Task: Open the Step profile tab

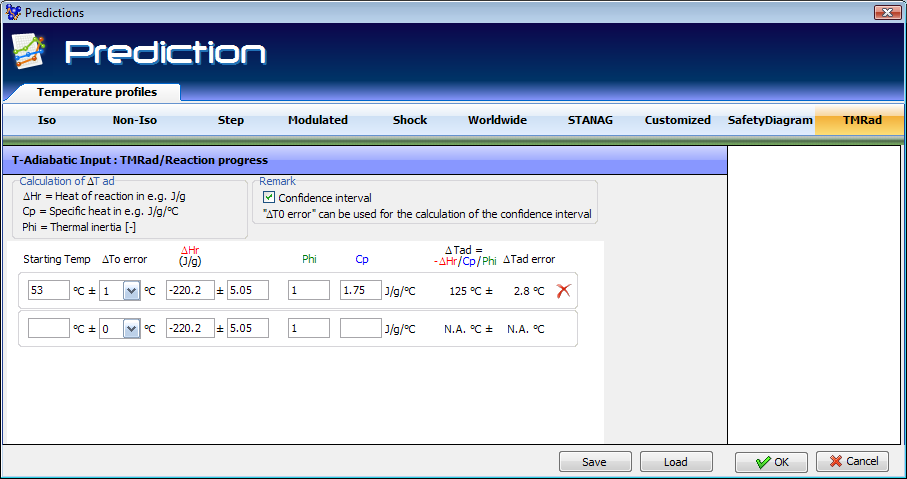Action: pyautogui.click(x=231, y=120)
